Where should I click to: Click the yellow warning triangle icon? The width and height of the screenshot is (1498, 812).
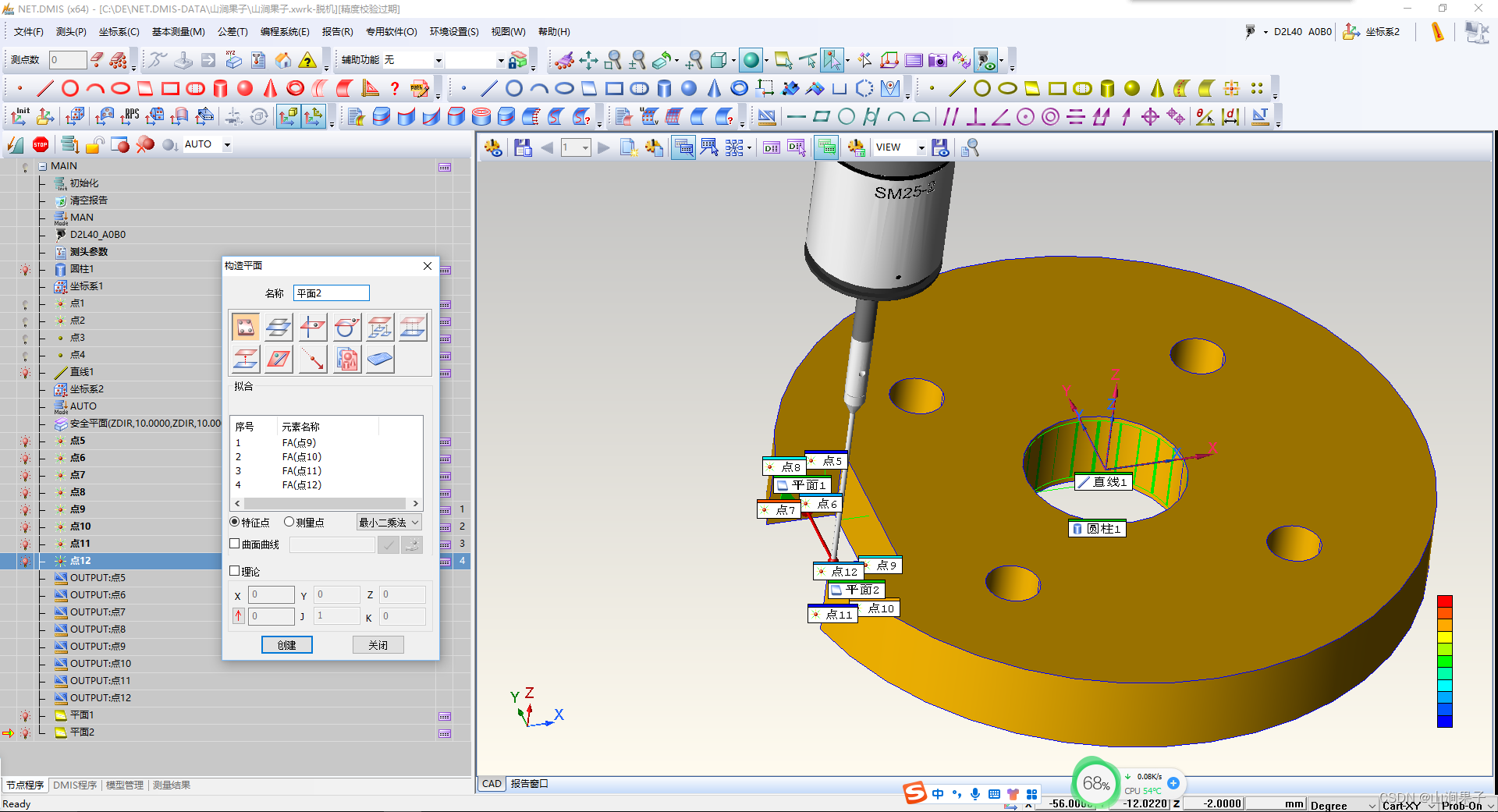point(308,60)
